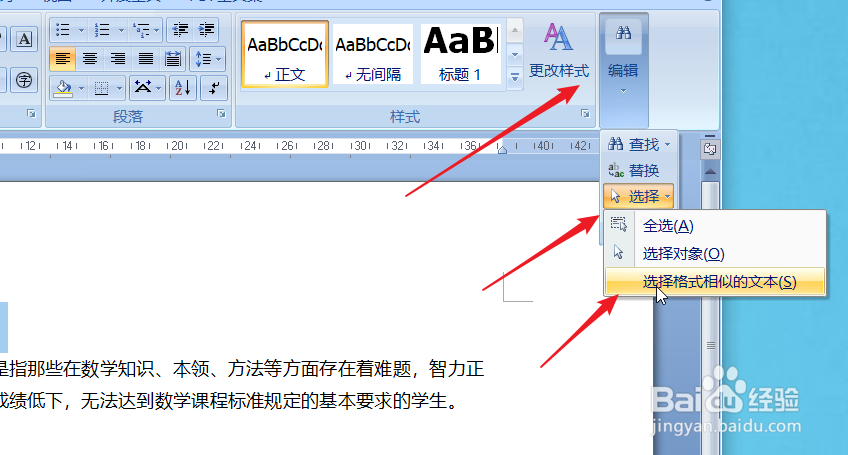This screenshot has width=848, height=455.
Task: Toggle justify text alignment
Action: 145,58
